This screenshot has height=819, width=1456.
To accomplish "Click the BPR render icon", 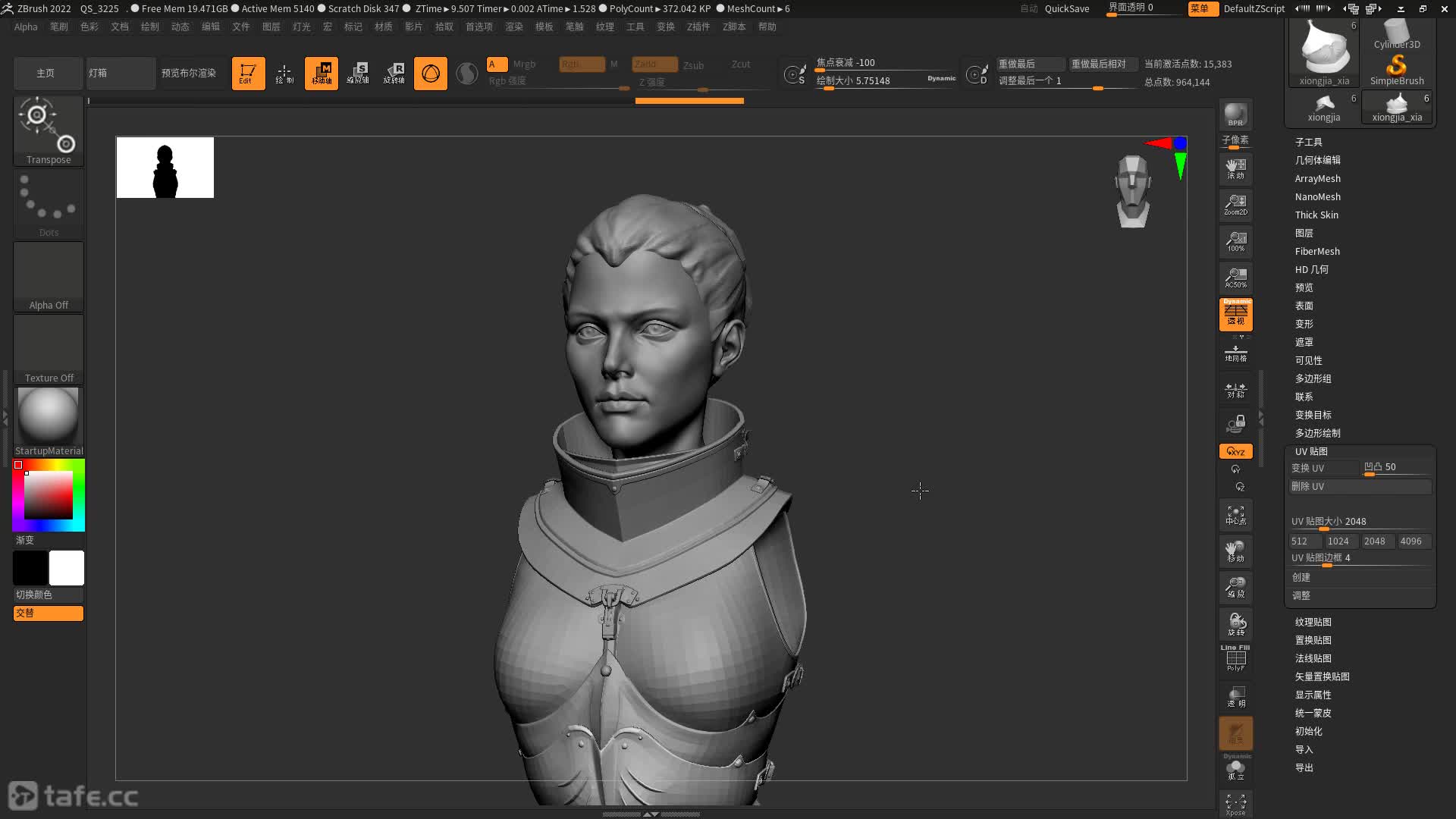I will pos(1235,115).
